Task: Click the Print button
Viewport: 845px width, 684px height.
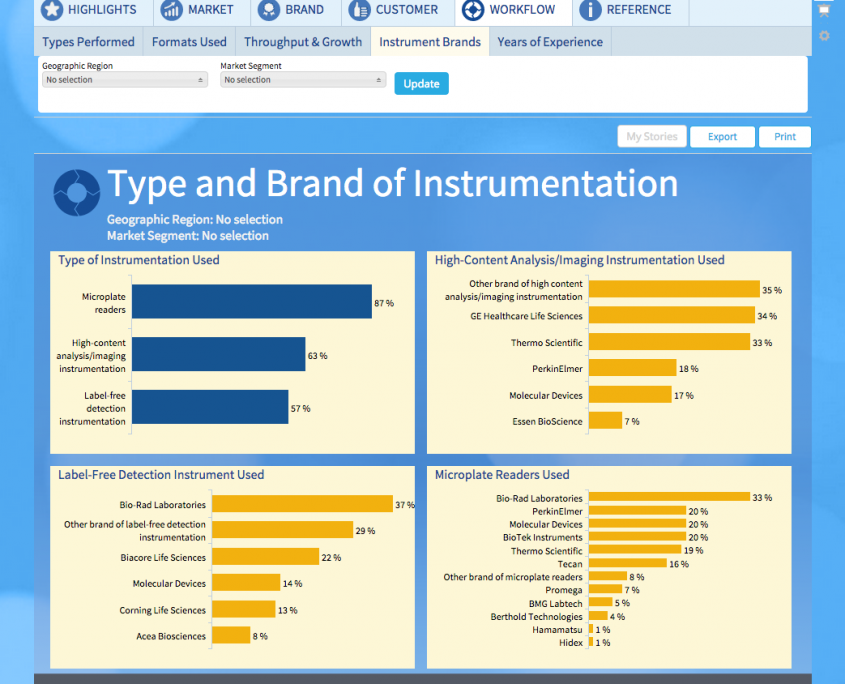Action: coord(785,137)
